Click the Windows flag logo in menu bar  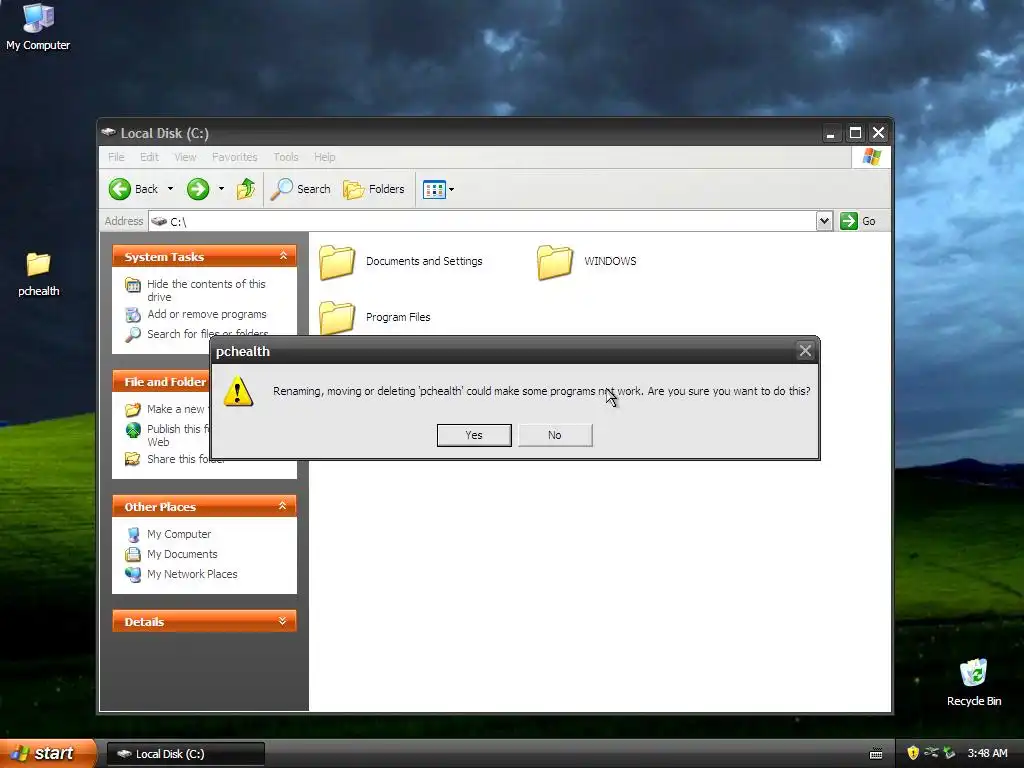click(871, 157)
